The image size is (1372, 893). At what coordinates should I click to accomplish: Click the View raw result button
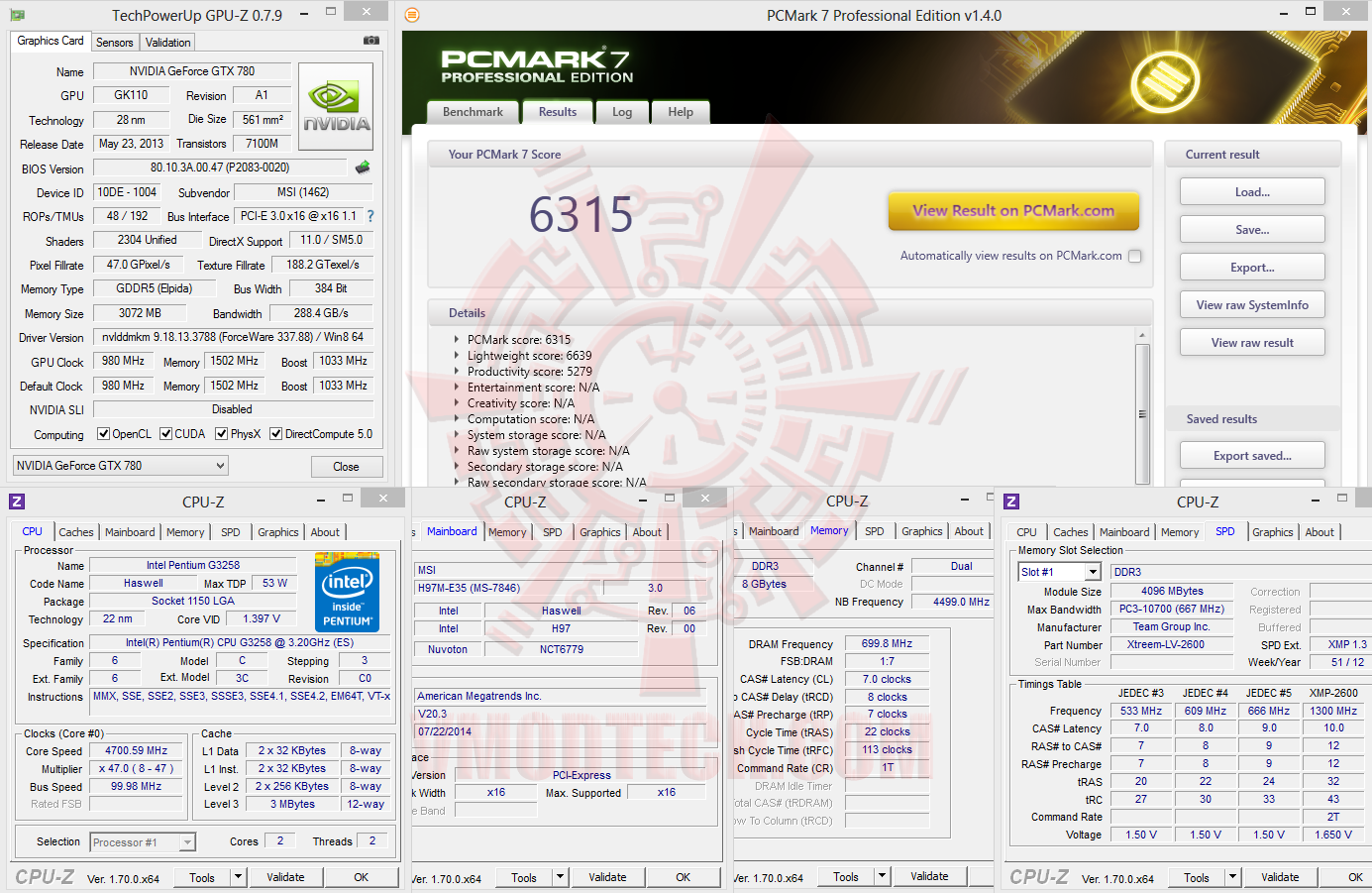[x=1252, y=343]
